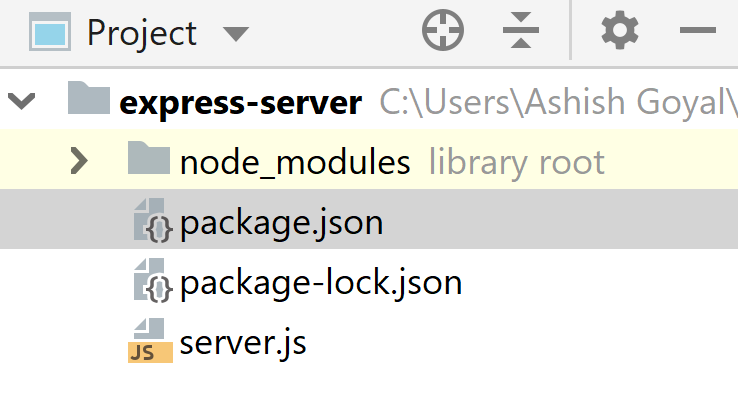
Task: Open the Project view dropdown arrow
Action: 235,34
